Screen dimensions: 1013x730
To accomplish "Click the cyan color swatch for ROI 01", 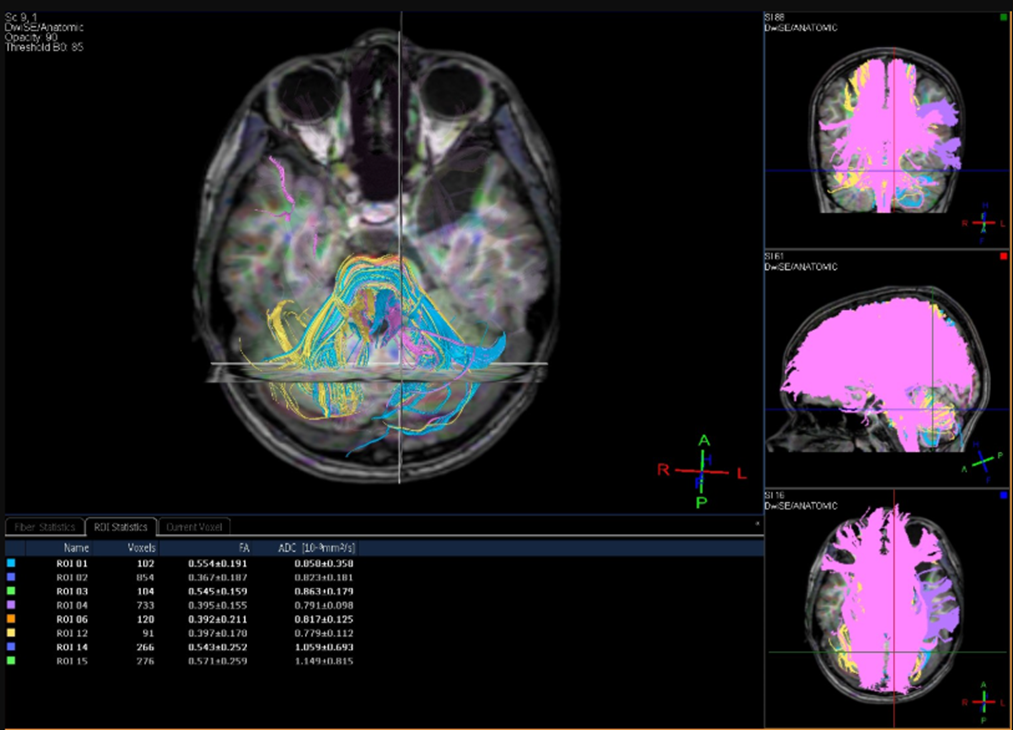I will pos(10,563).
